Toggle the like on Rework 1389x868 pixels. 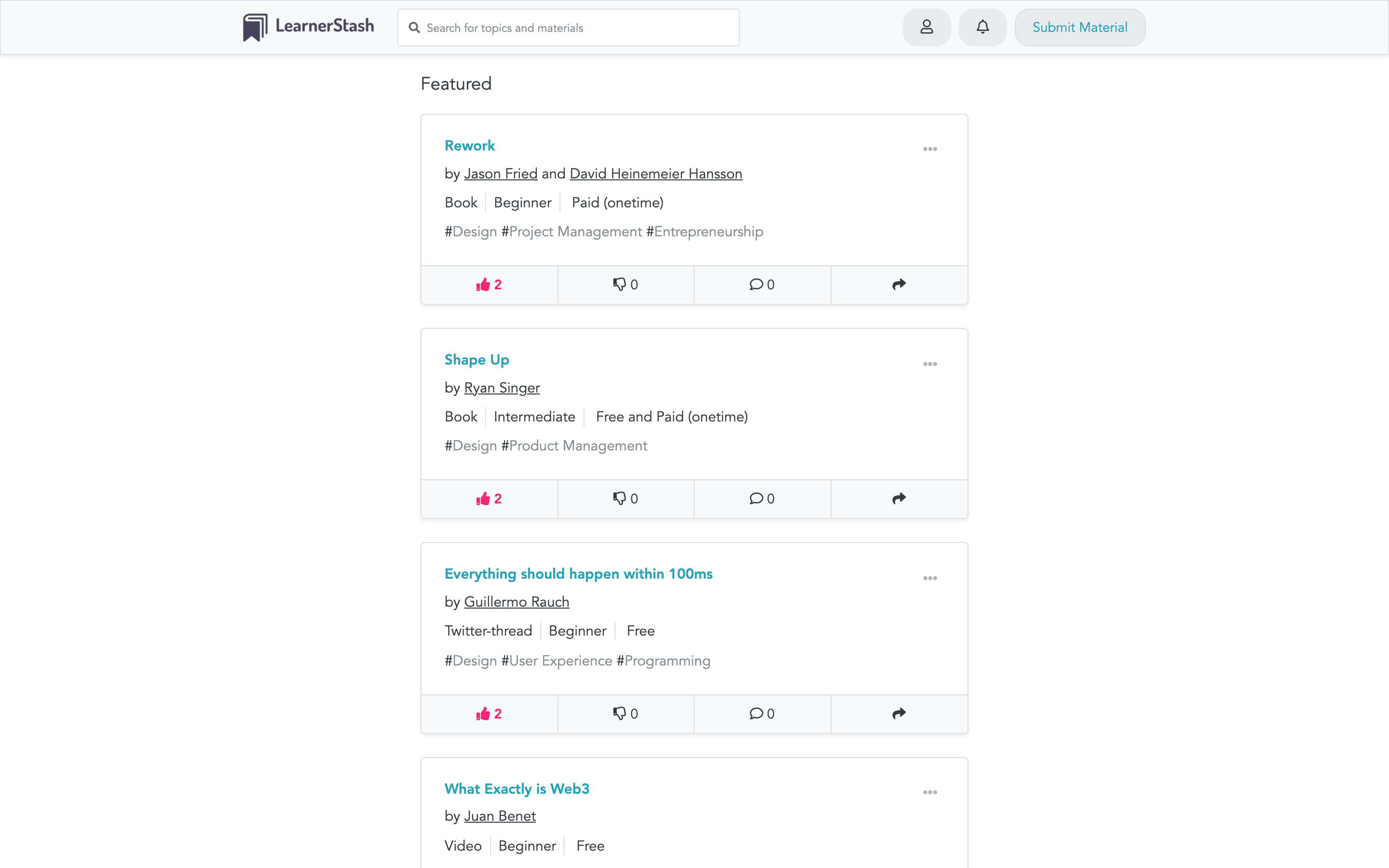(489, 285)
